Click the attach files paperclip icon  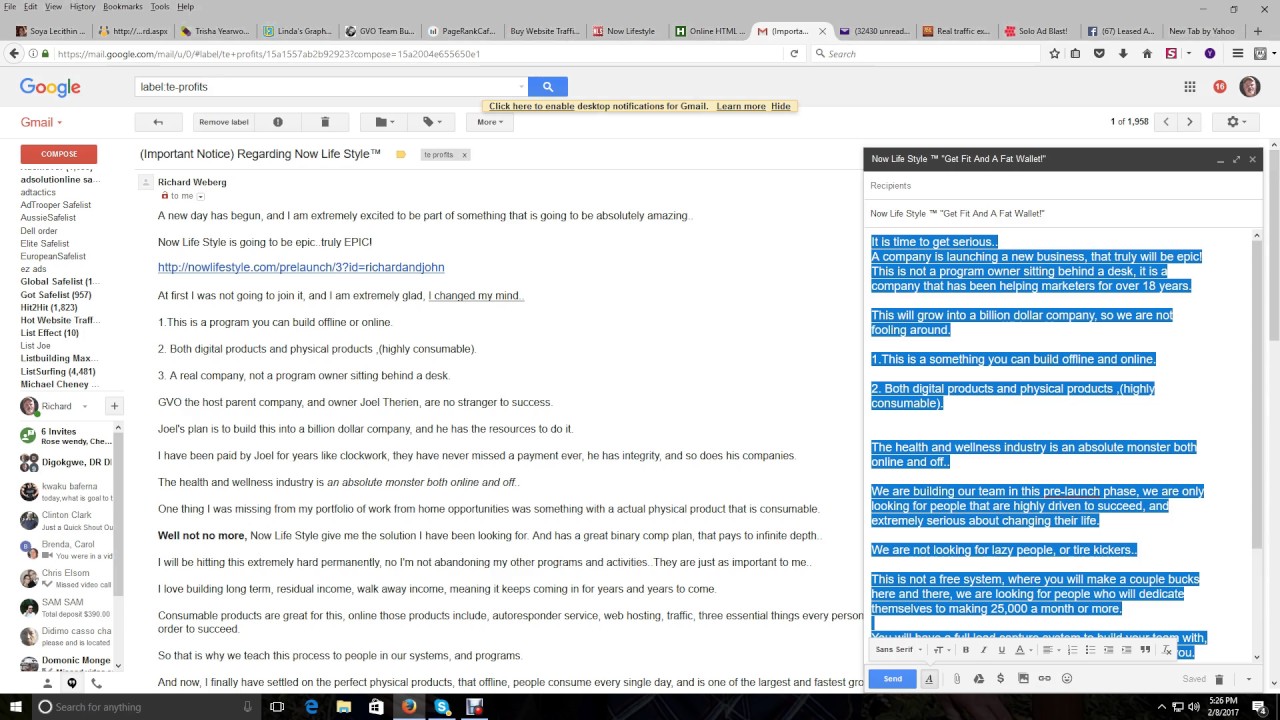tap(957, 679)
